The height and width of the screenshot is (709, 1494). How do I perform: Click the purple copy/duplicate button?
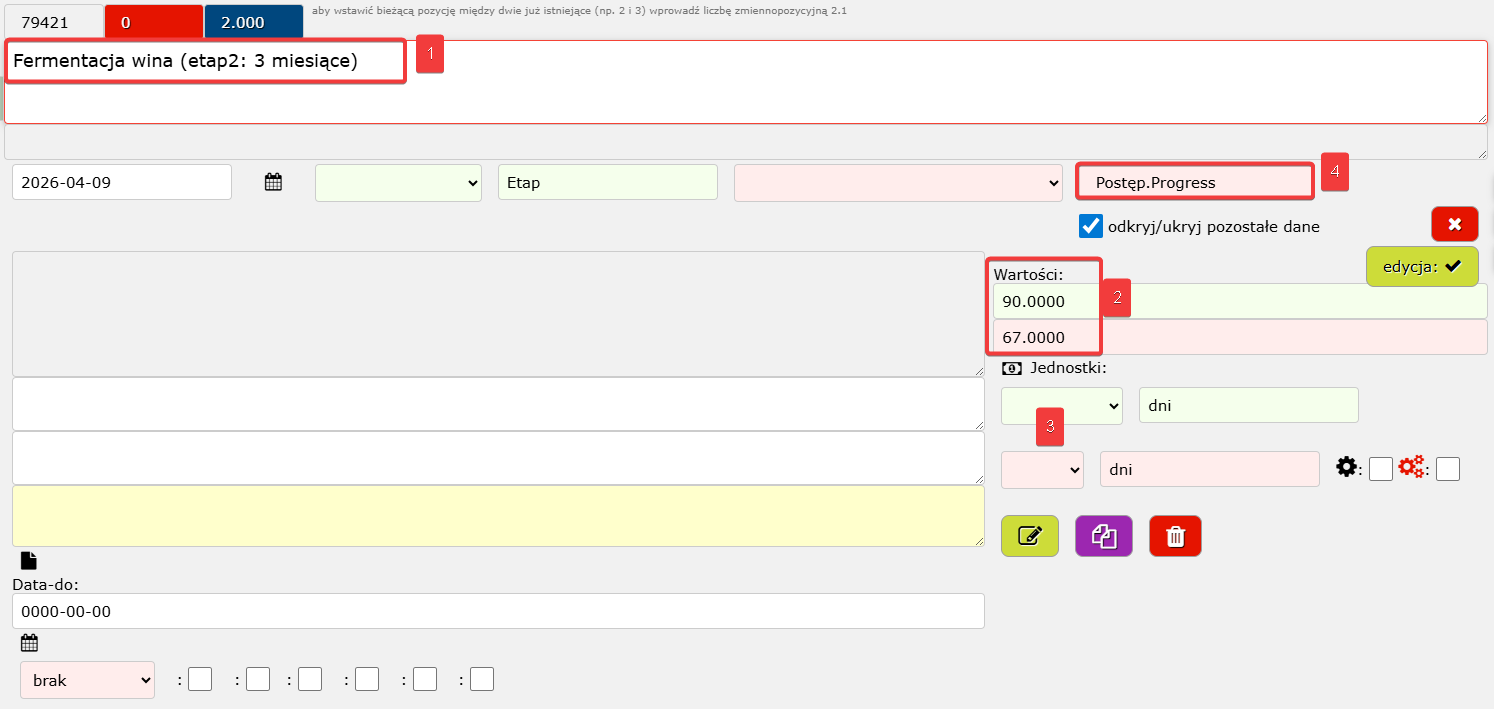click(x=1104, y=536)
